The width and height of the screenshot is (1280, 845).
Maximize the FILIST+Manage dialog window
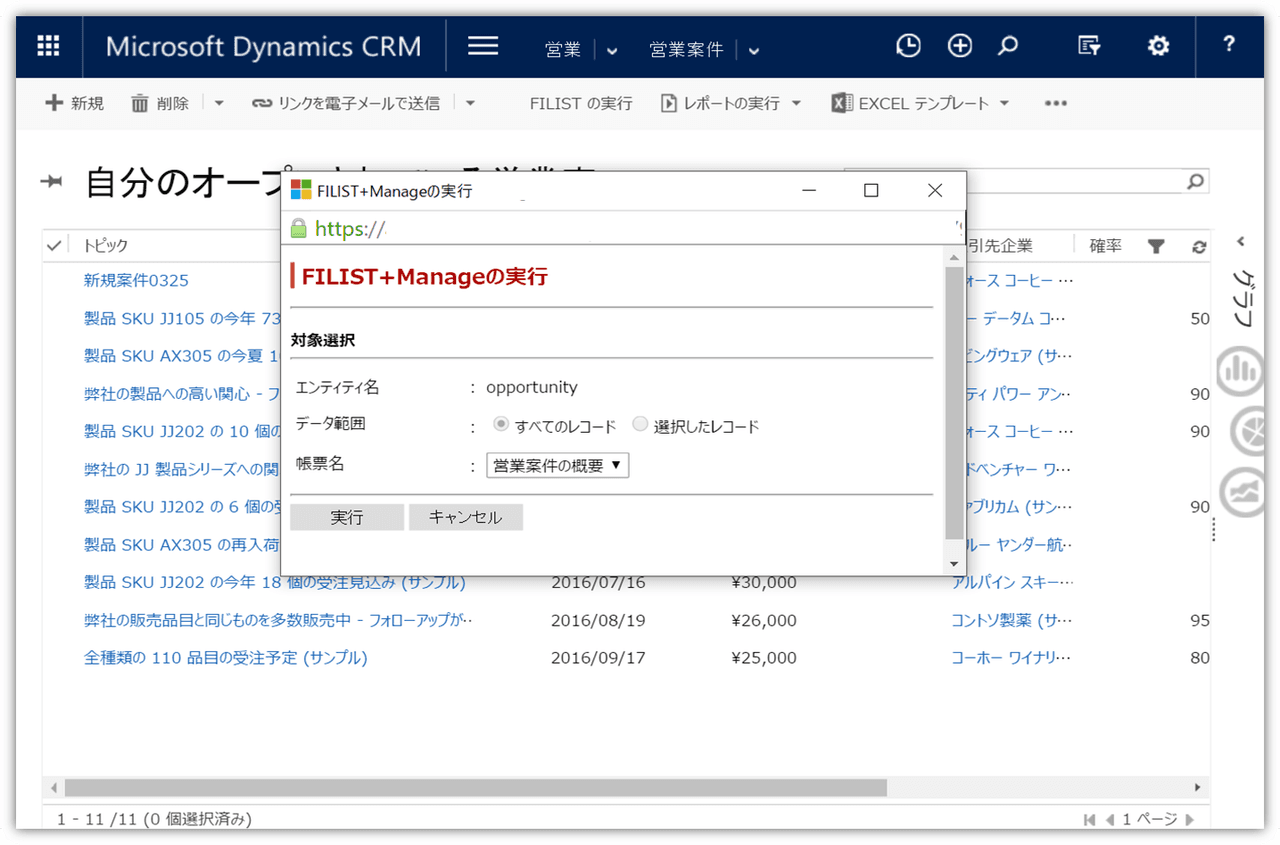coord(871,190)
